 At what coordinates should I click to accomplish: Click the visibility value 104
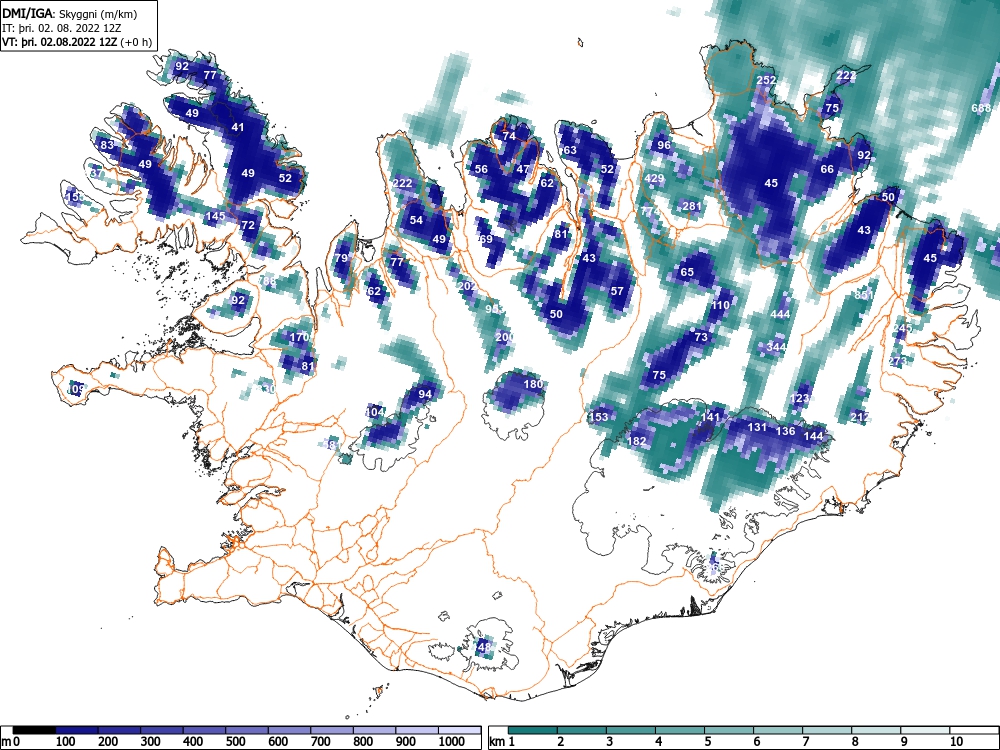pos(375,412)
